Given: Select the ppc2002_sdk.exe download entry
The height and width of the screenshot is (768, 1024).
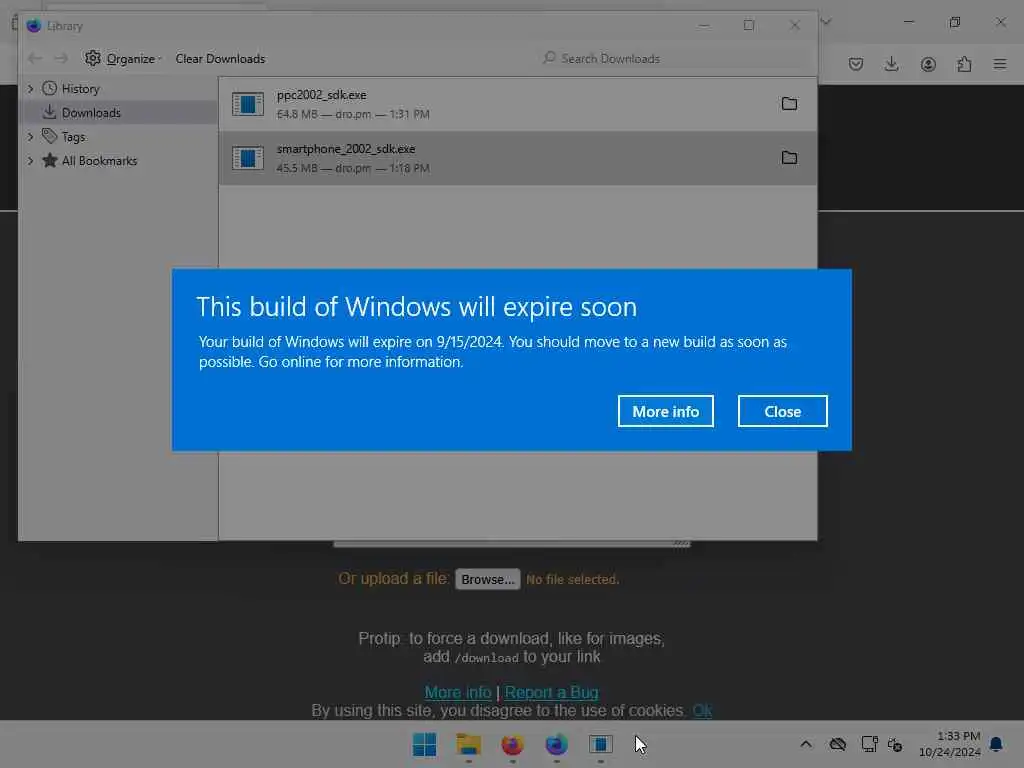Looking at the screenshot, I should (517, 104).
